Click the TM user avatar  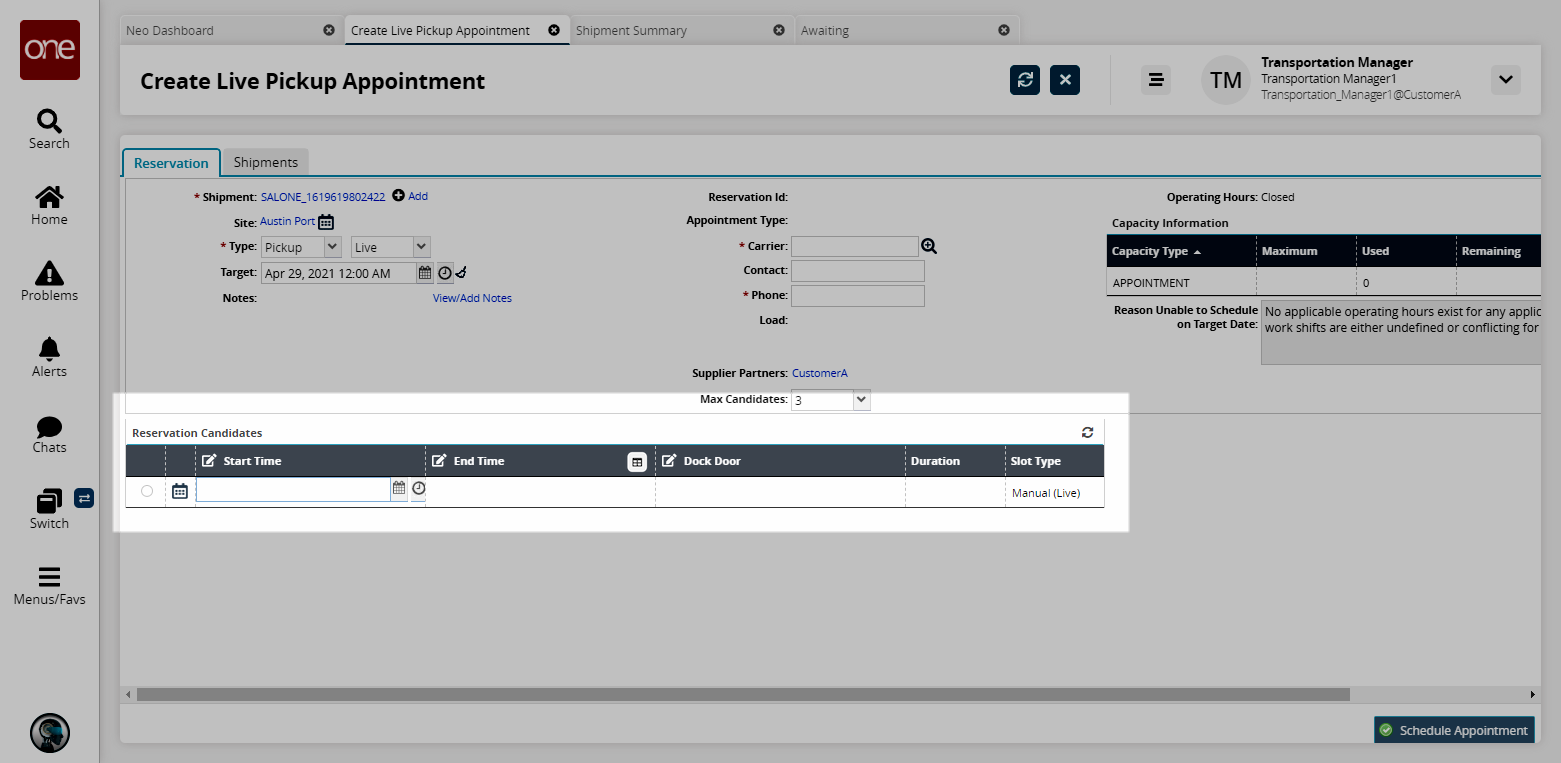(1226, 80)
